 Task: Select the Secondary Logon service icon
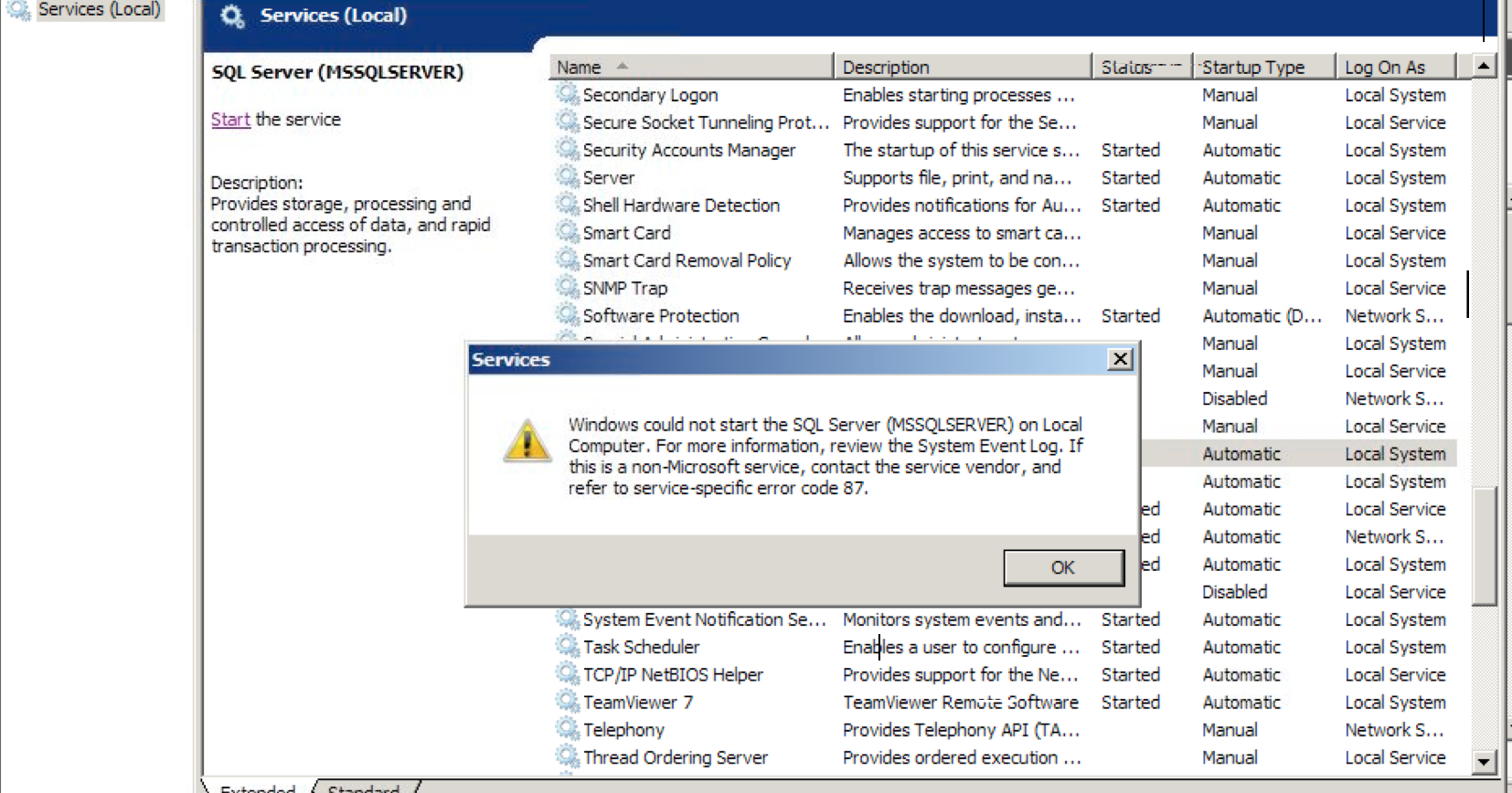click(x=568, y=94)
